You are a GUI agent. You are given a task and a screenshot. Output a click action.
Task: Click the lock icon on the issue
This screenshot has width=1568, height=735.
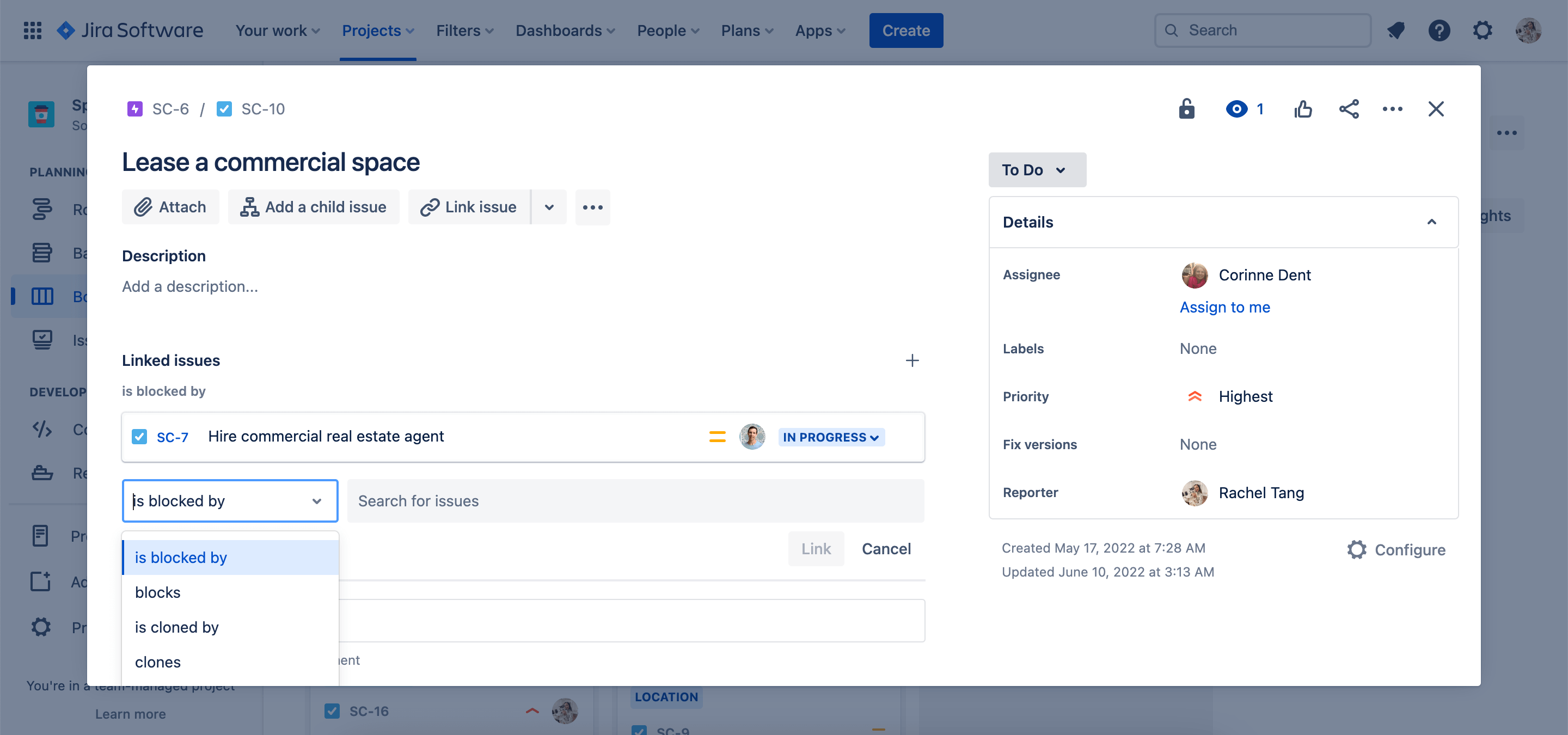pos(1187,108)
